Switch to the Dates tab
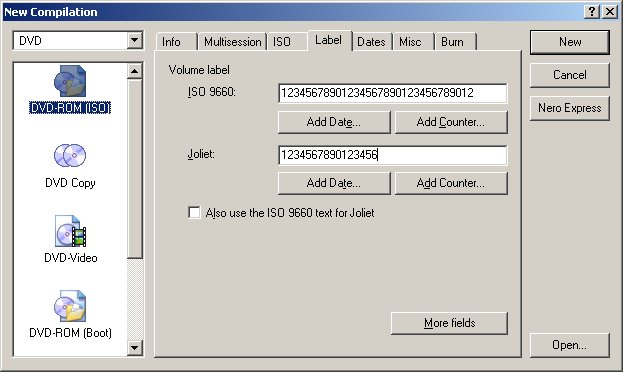 coord(371,42)
